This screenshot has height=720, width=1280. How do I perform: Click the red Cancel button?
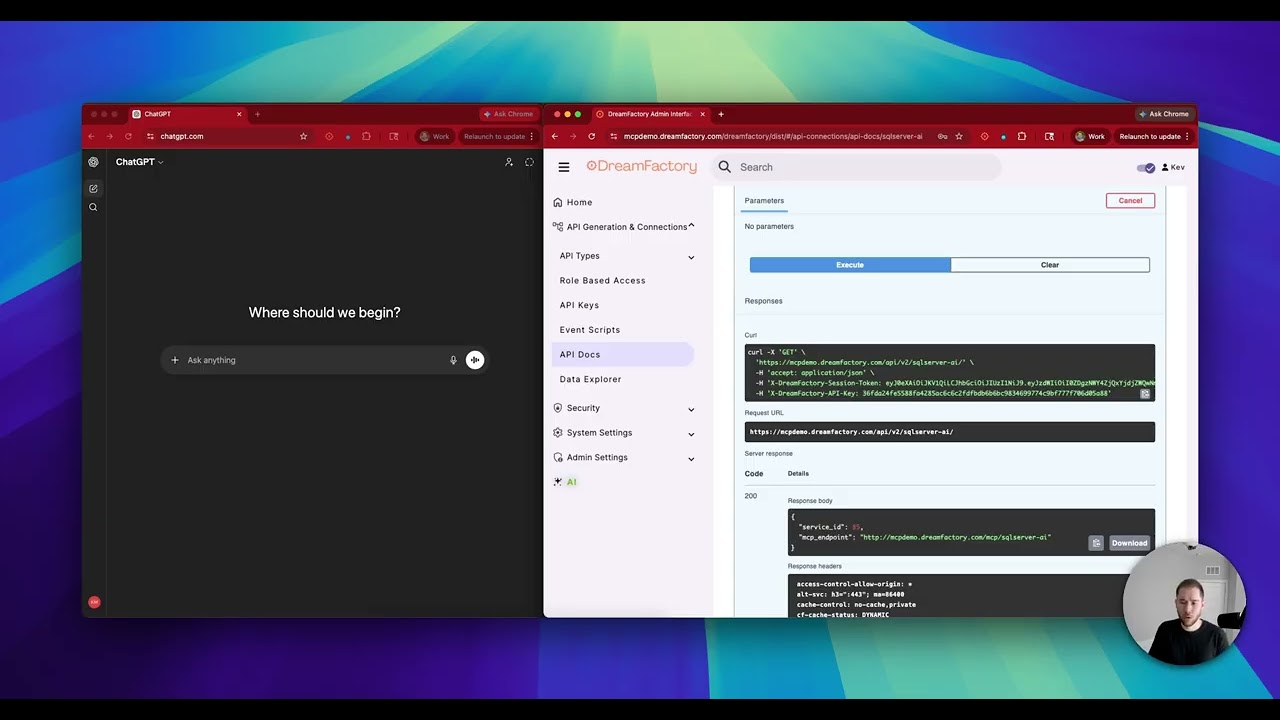(x=1130, y=201)
